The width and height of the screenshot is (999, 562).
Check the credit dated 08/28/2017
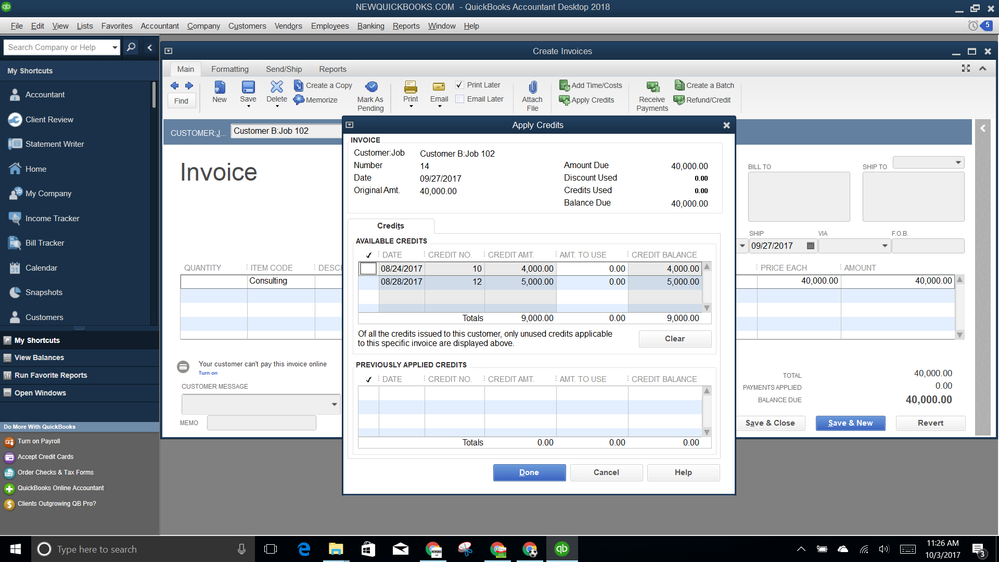(x=368, y=282)
